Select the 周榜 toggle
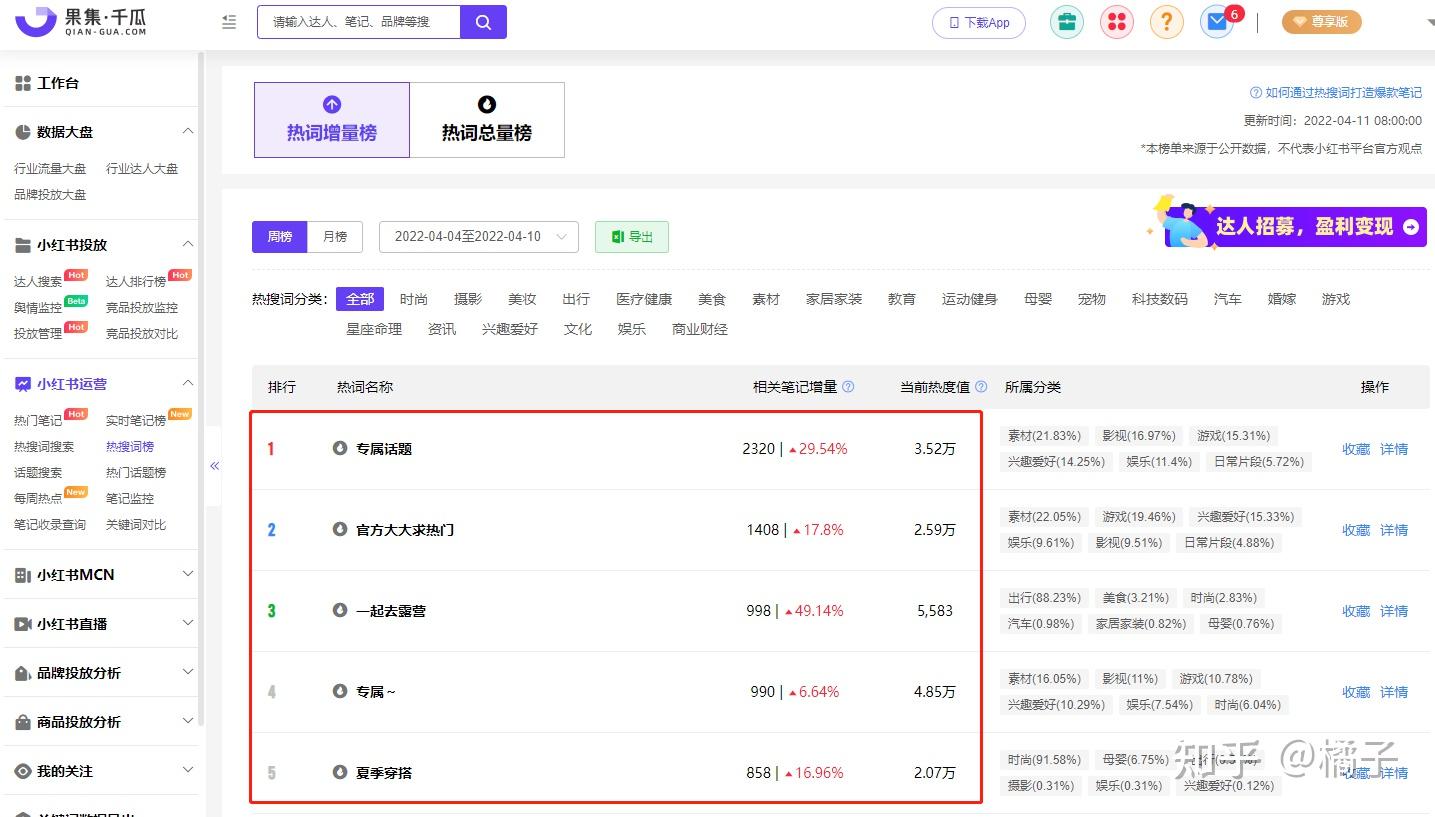The image size is (1435, 817). click(x=279, y=237)
